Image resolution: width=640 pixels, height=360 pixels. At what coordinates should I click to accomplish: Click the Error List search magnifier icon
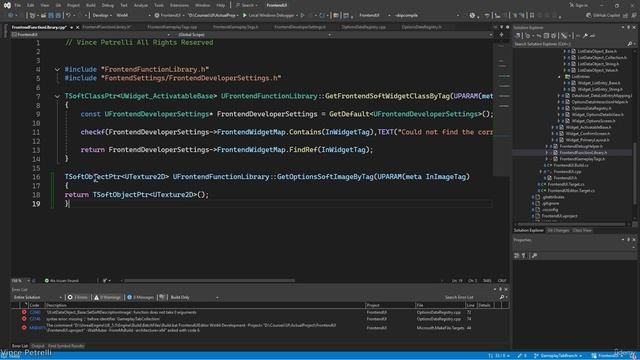coord(502,297)
